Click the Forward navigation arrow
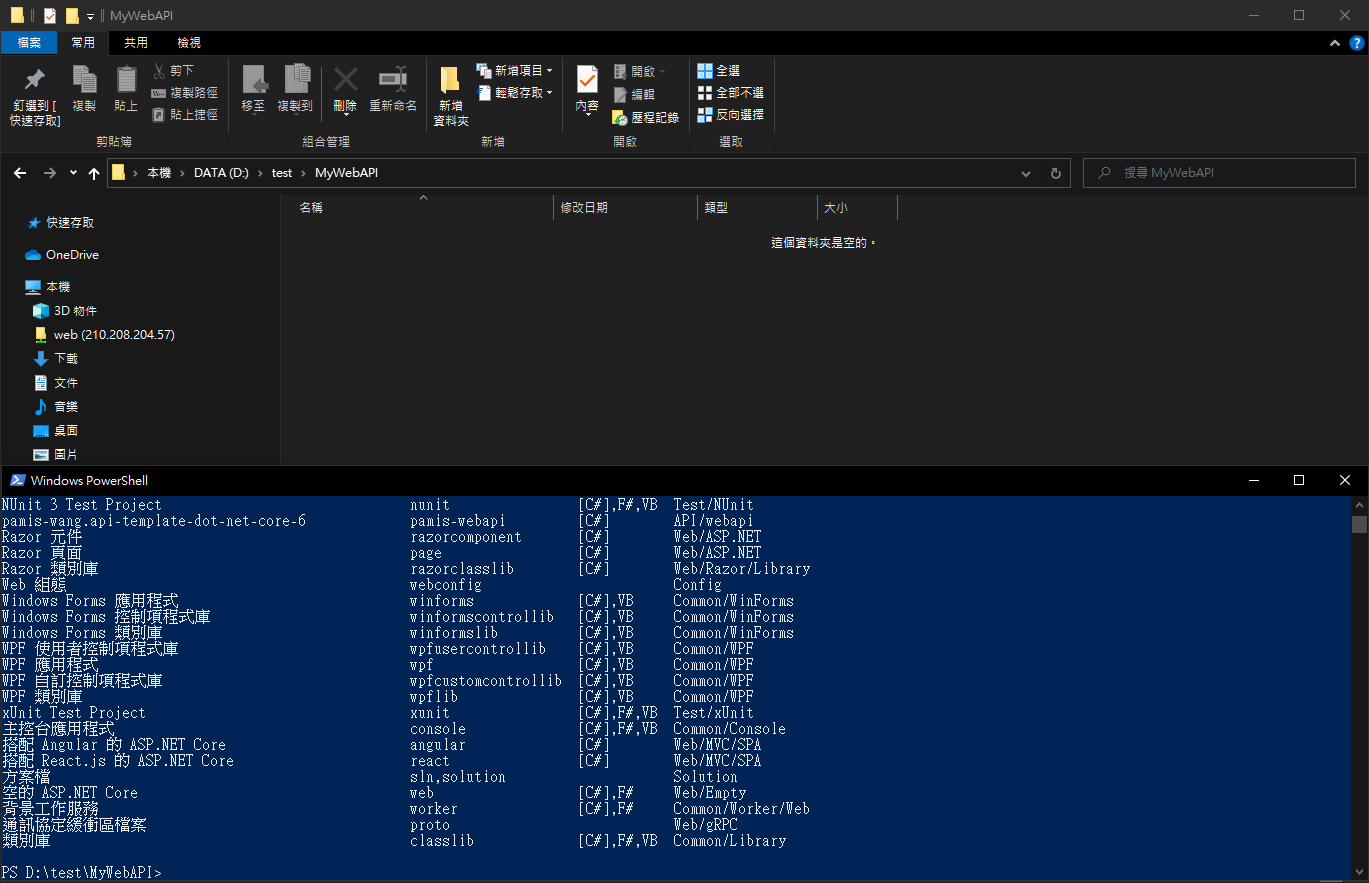Image resolution: width=1369 pixels, height=883 pixels. click(50, 173)
